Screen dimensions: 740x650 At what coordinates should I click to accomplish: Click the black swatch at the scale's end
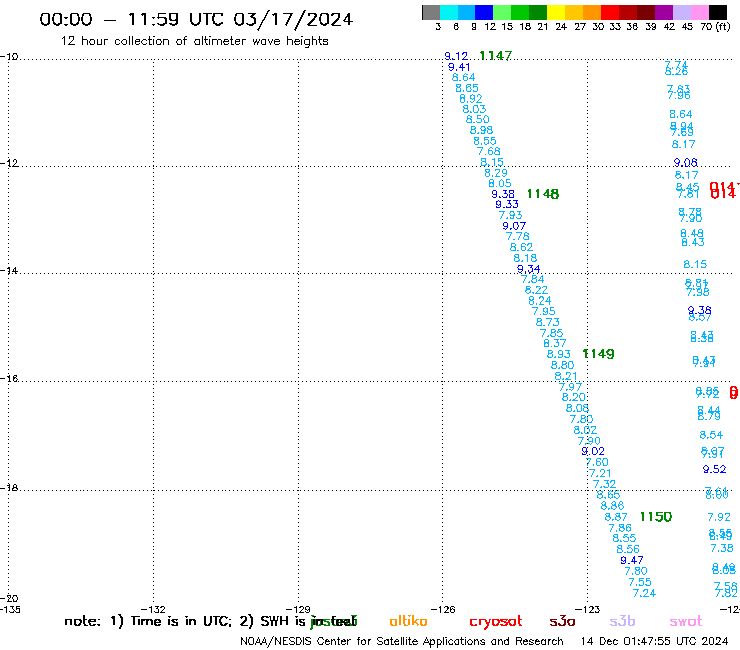click(717, 12)
